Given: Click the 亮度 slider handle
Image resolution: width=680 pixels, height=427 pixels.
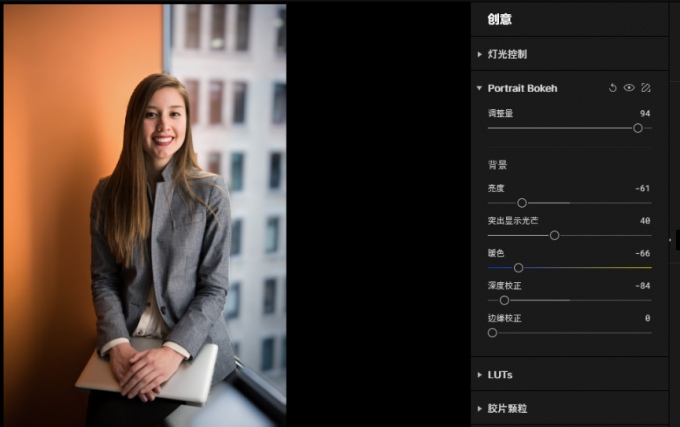Looking at the screenshot, I should [x=522, y=203].
